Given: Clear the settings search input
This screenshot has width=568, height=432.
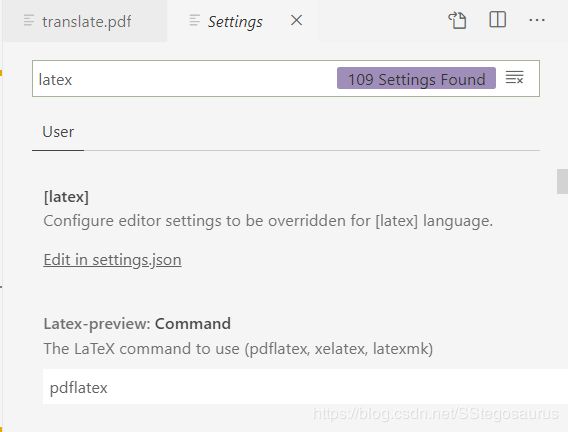Looking at the screenshot, I should point(514,77).
